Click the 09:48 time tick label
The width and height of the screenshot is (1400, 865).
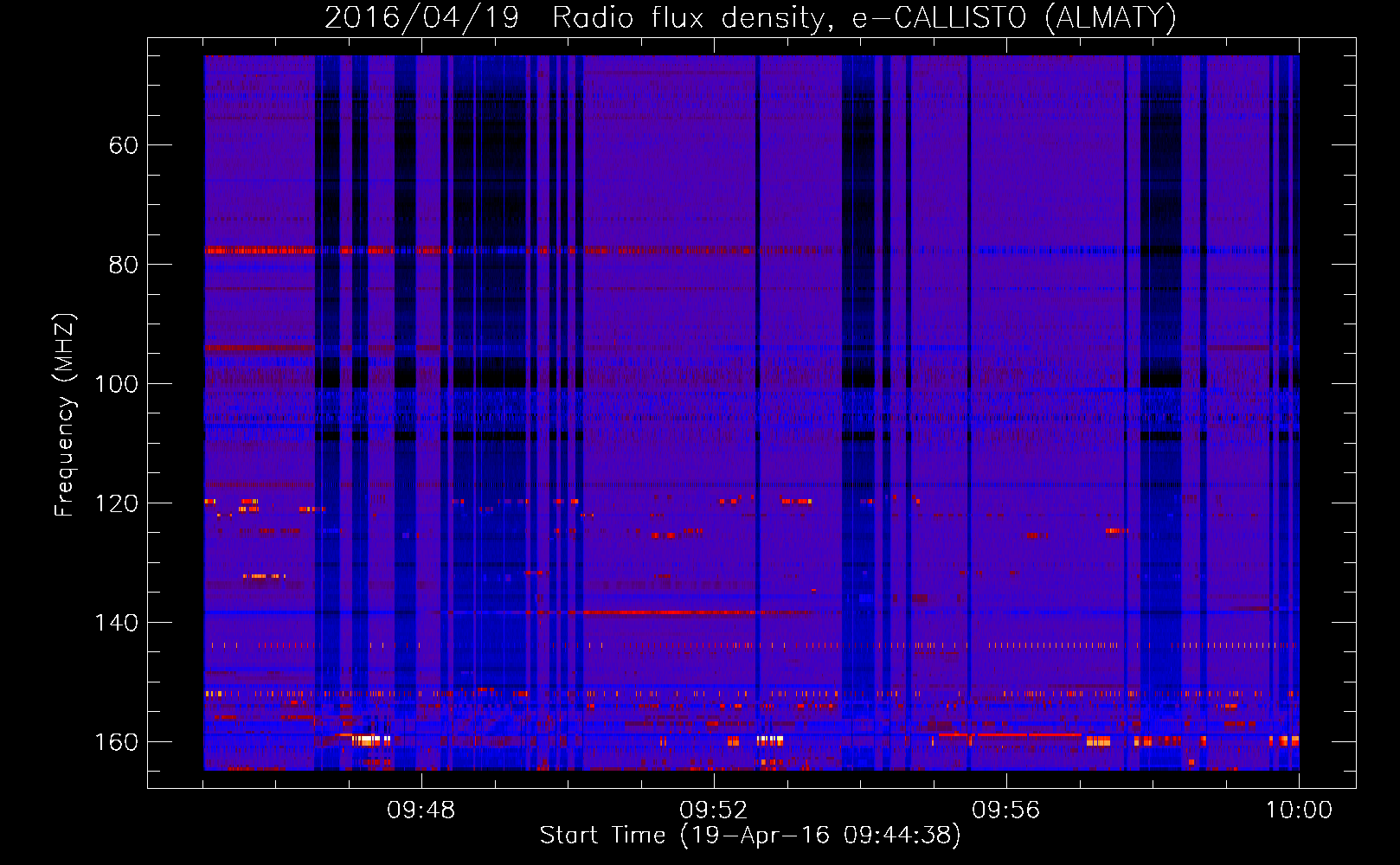pyautogui.click(x=421, y=811)
